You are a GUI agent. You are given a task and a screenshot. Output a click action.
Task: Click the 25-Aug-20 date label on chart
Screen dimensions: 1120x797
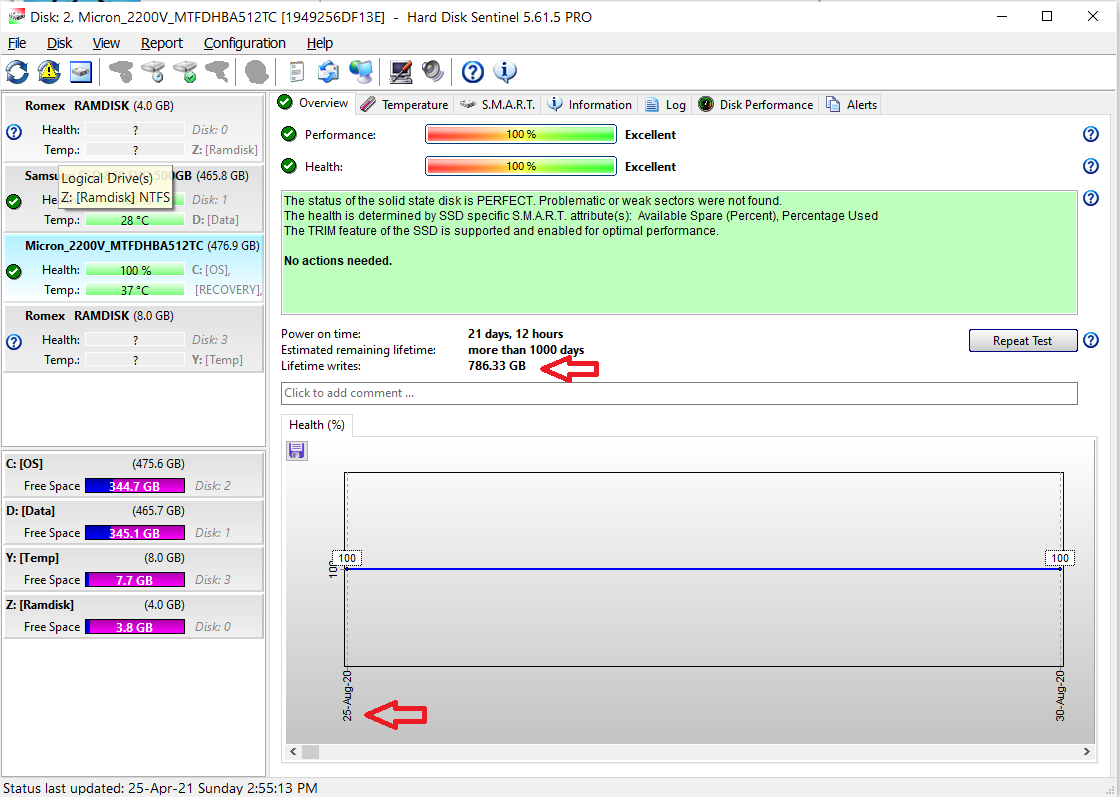click(x=347, y=695)
